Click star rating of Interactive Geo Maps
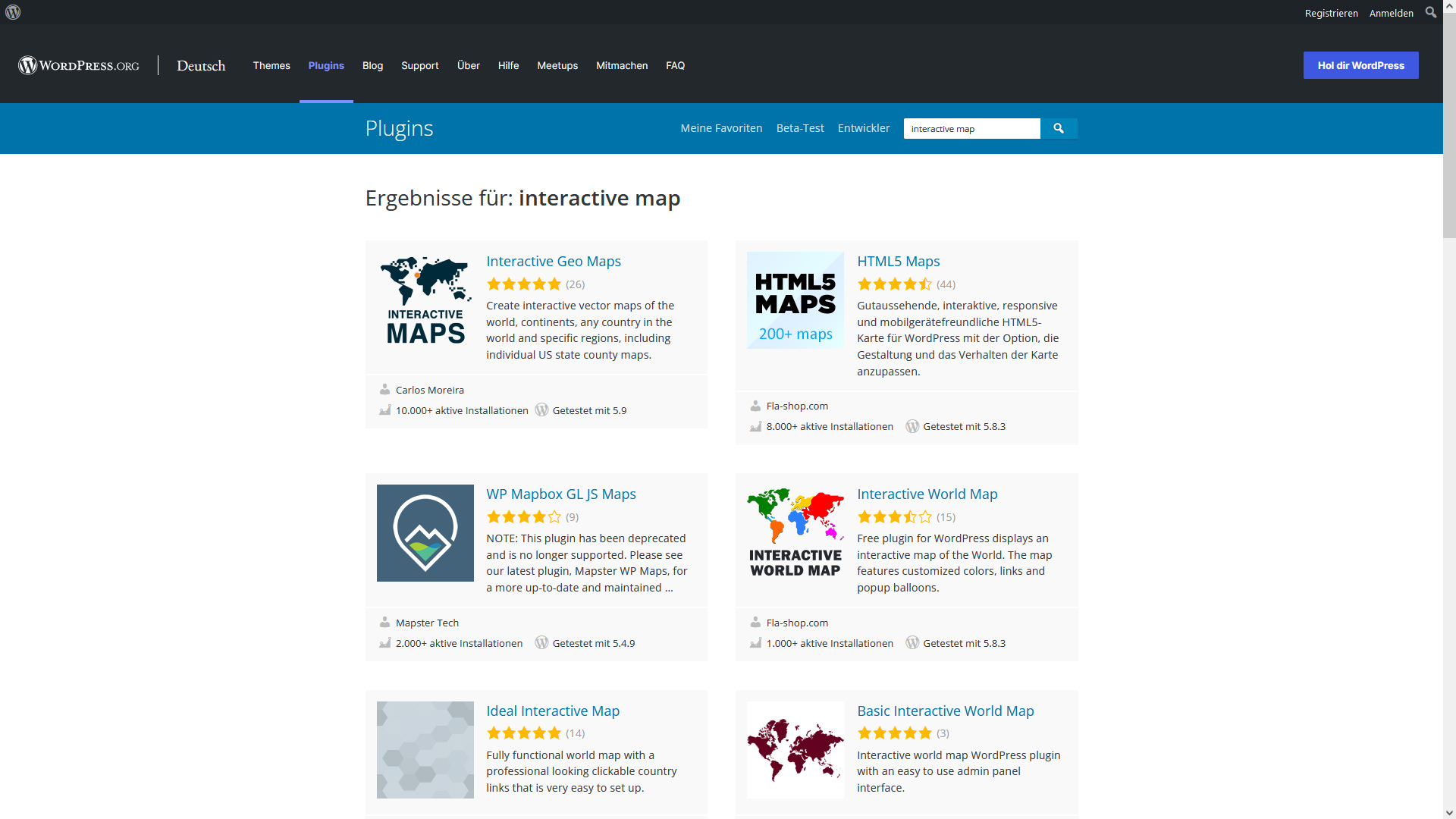Viewport: 1456px width, 819px height. coord(524,284)
